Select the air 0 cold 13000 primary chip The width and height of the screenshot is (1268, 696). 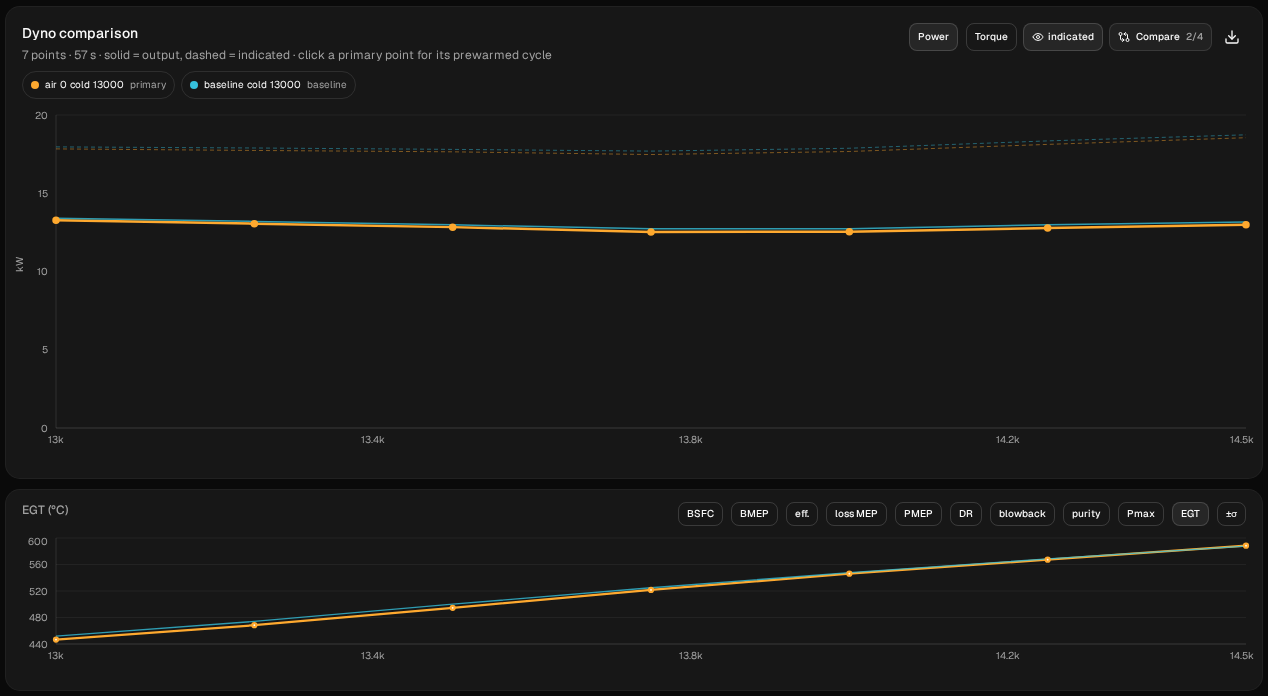tap(98, 85)
